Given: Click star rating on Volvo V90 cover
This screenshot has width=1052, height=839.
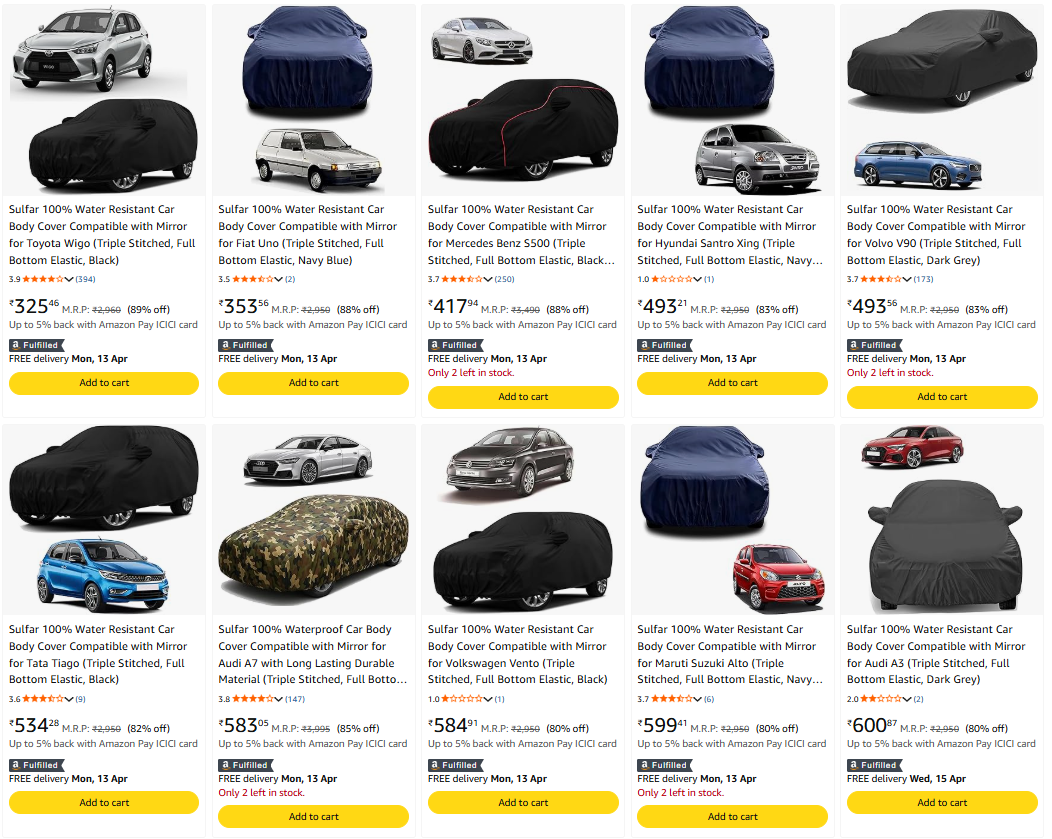Looking at the screenshot, I should [881, 279].
